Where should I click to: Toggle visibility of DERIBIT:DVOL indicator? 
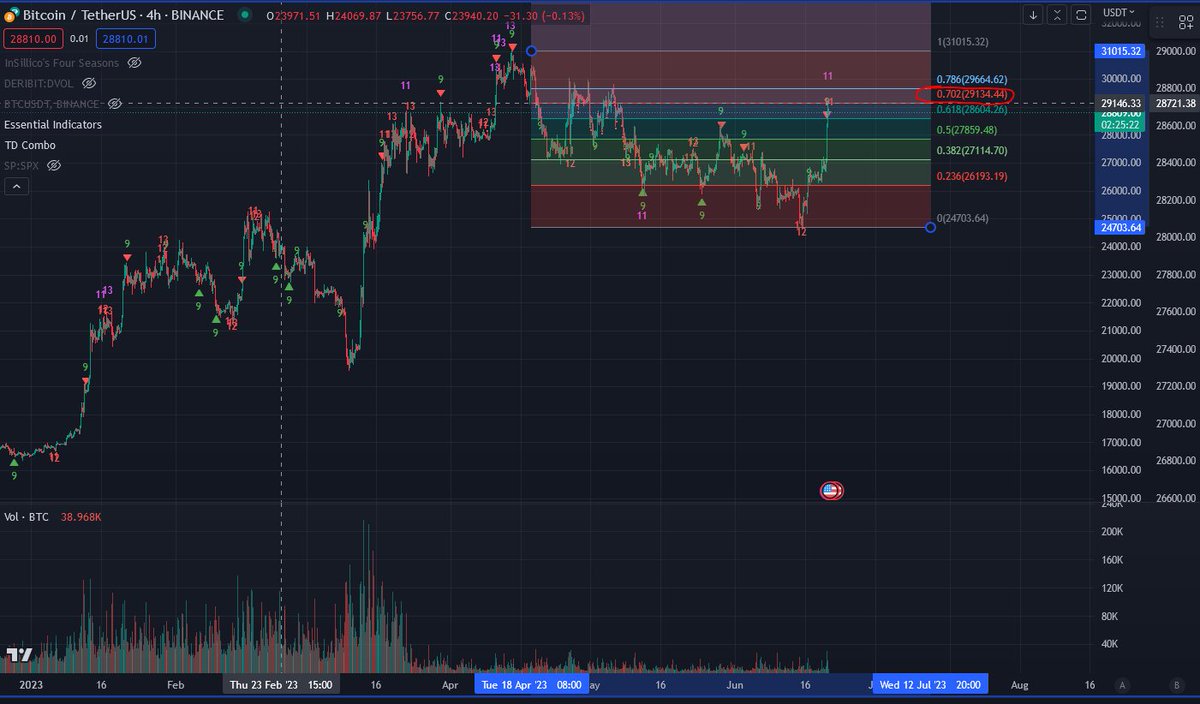pyautogui.click(x=89, y=83)
